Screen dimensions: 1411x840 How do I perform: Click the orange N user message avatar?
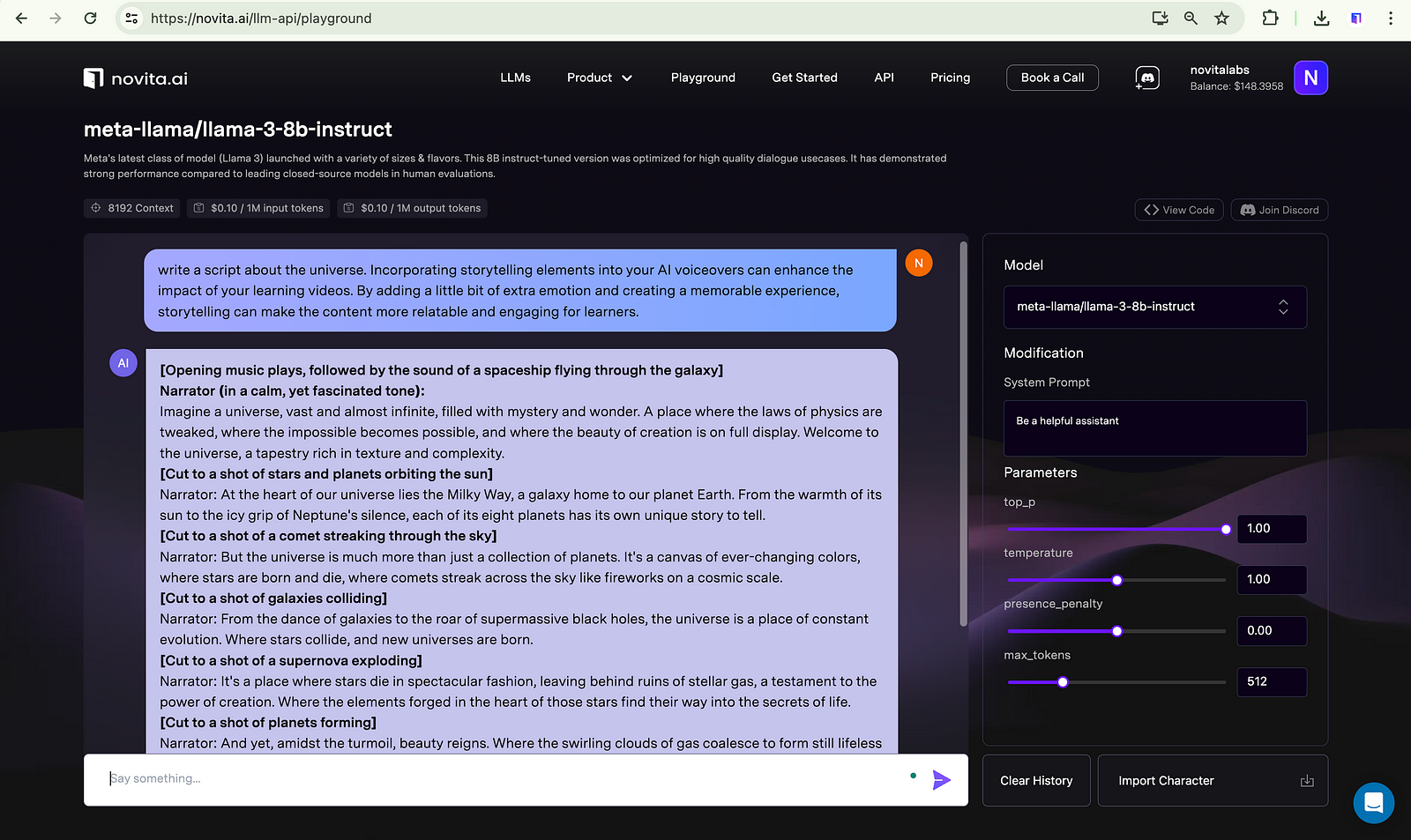point(919,263)
